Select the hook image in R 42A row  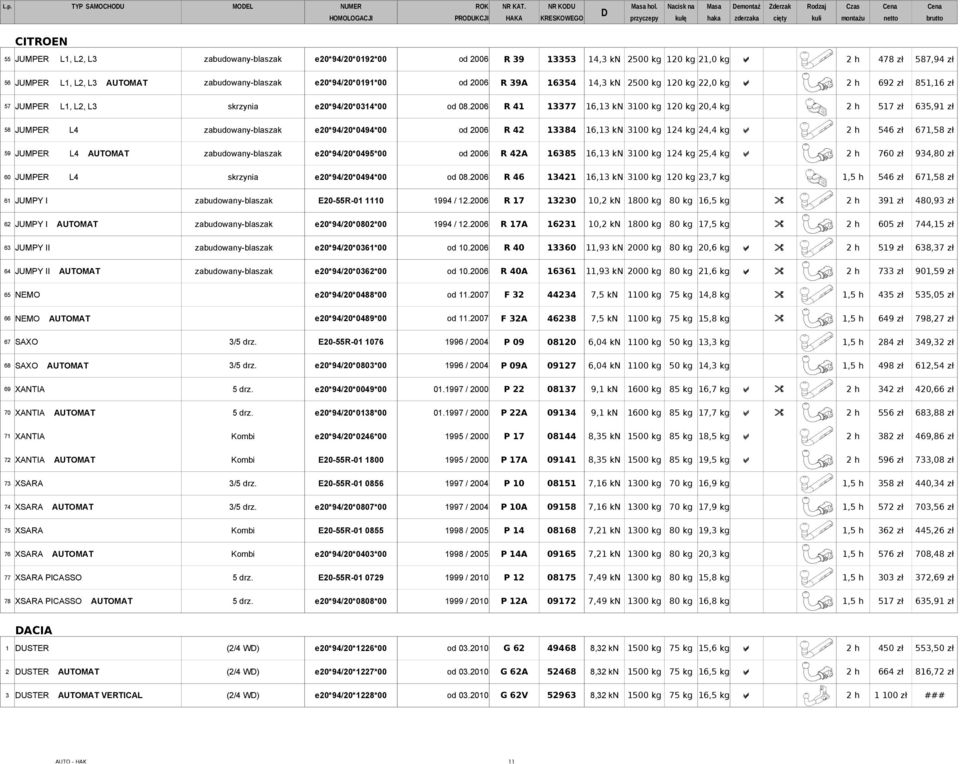tap(816, 154)
